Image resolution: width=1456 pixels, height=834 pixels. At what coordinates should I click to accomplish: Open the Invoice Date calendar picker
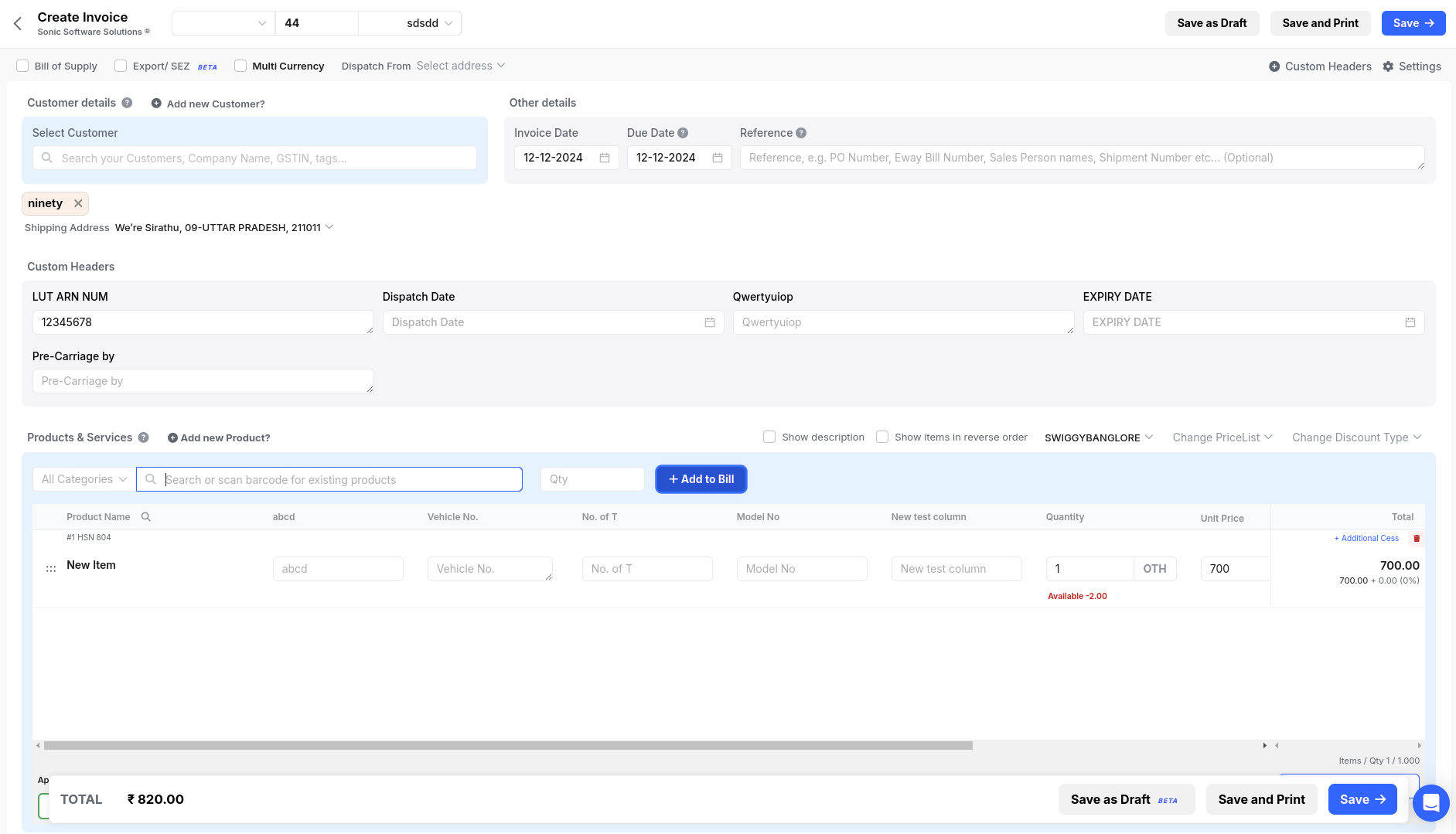(605, 158)
